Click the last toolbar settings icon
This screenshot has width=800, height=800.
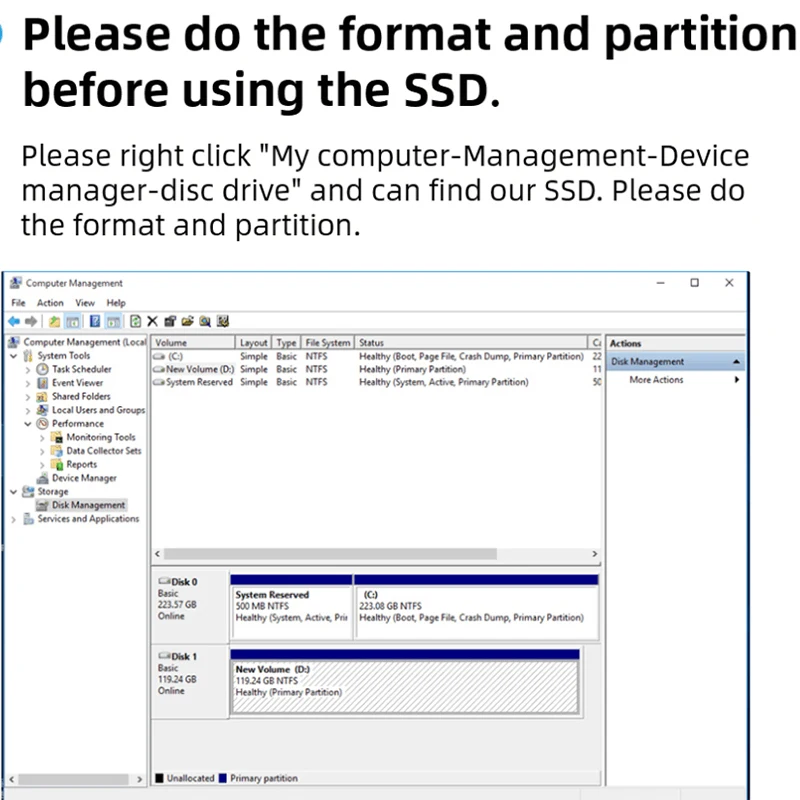pos(222,321)
